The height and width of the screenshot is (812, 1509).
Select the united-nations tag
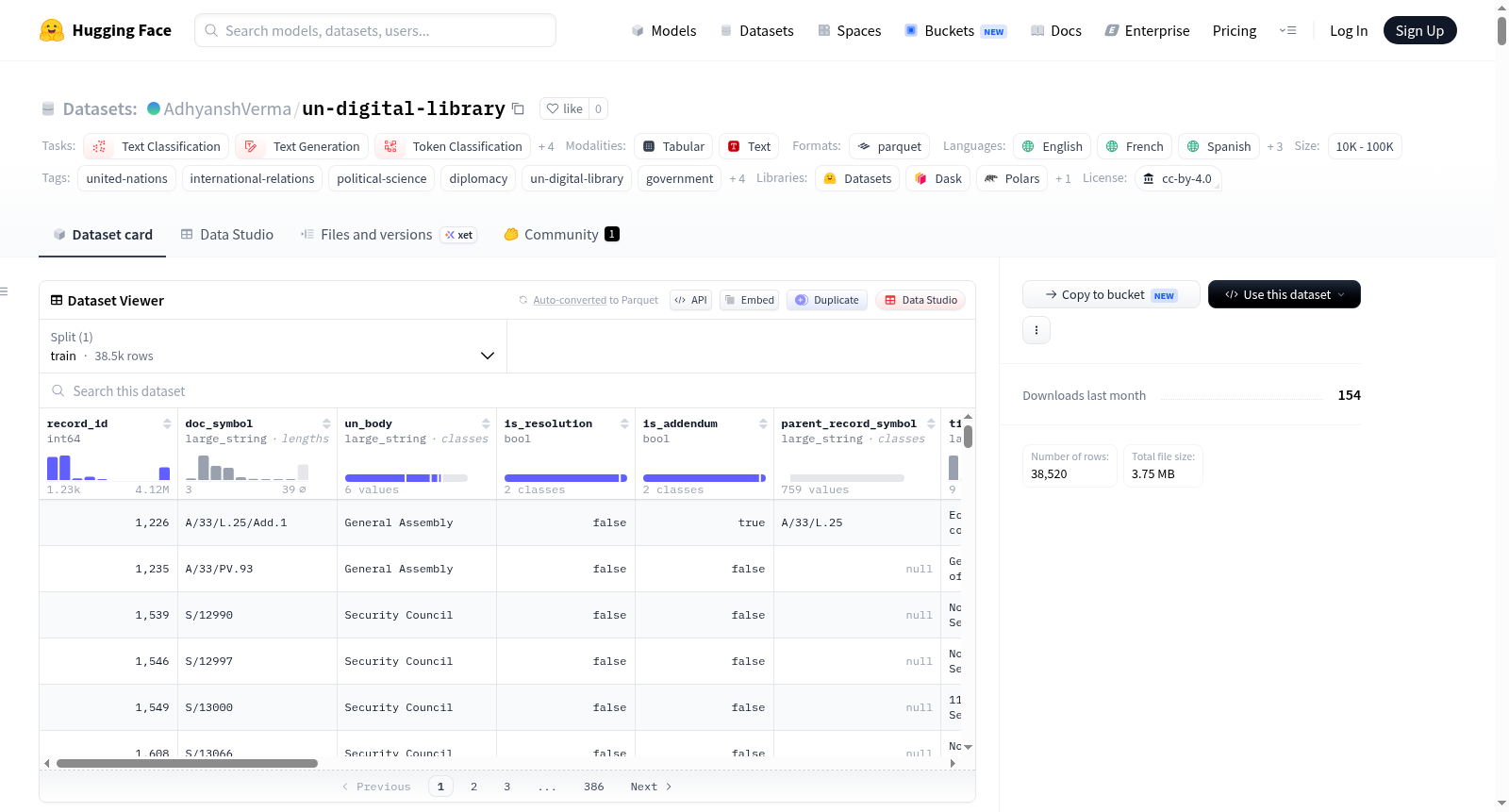126,178
